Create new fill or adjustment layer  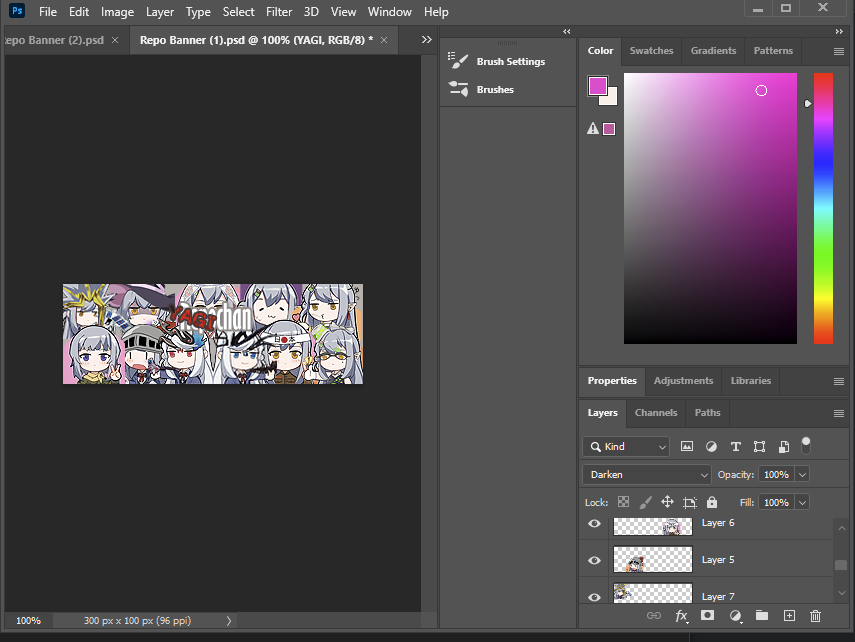click(736, 616)
